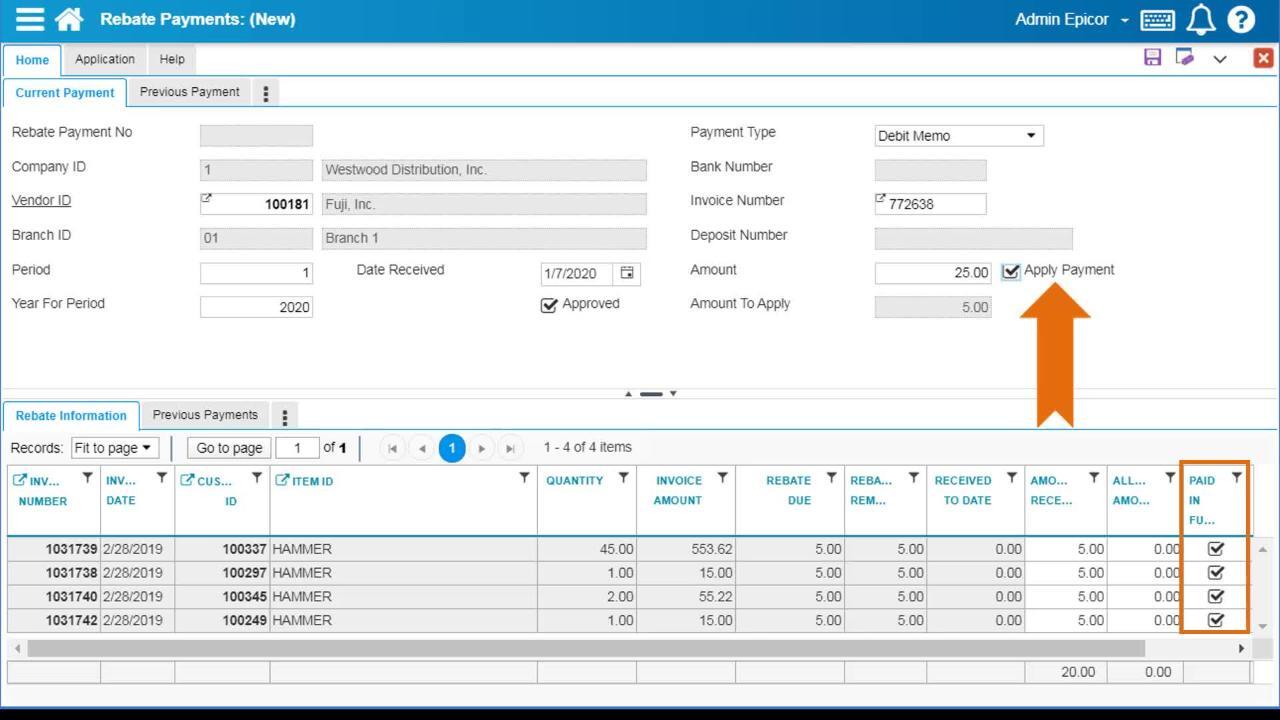1280x720 pixels.
Task: Open the Records Fit to page dropdown
Action: 113,448
